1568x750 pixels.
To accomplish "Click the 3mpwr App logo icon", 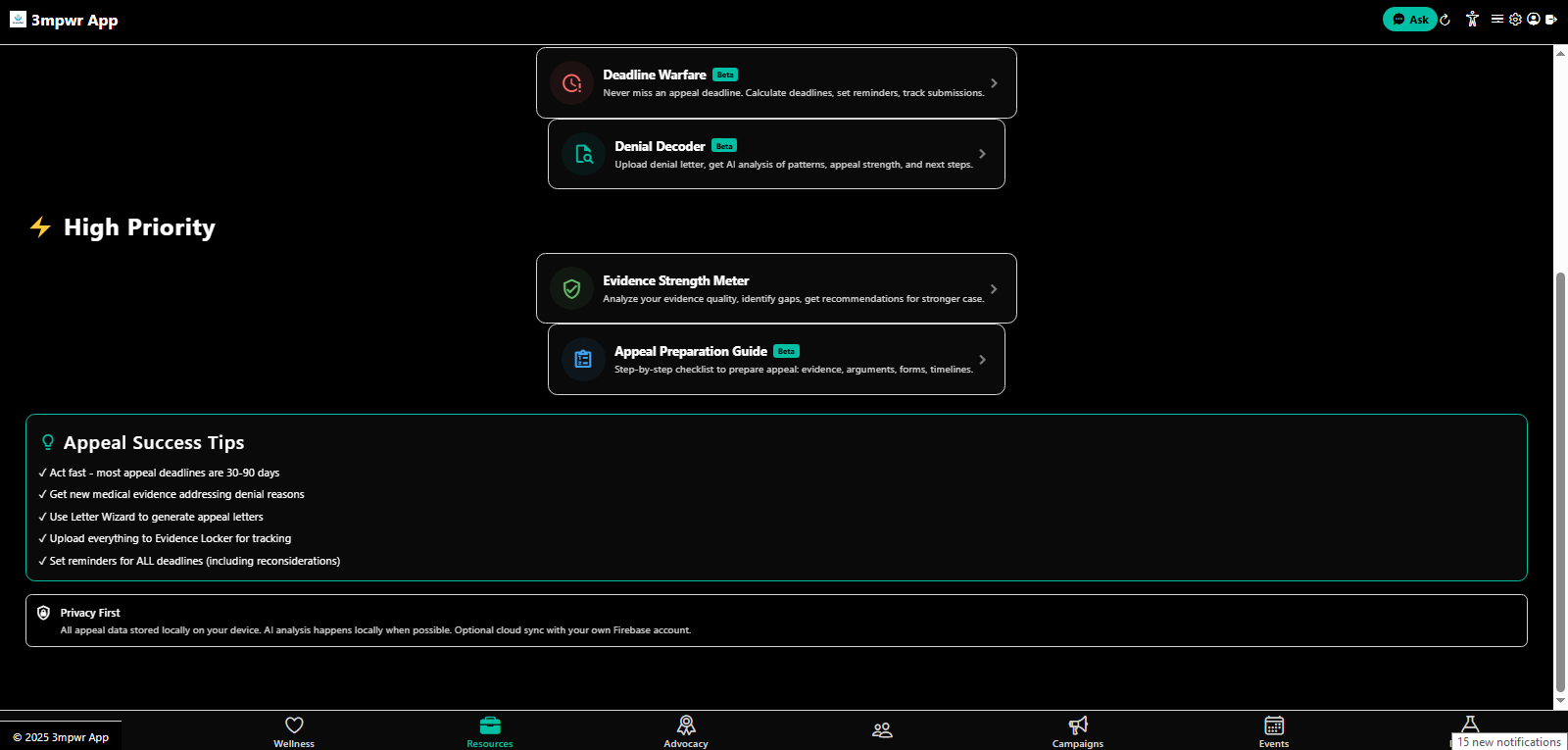I will [18, 19].
